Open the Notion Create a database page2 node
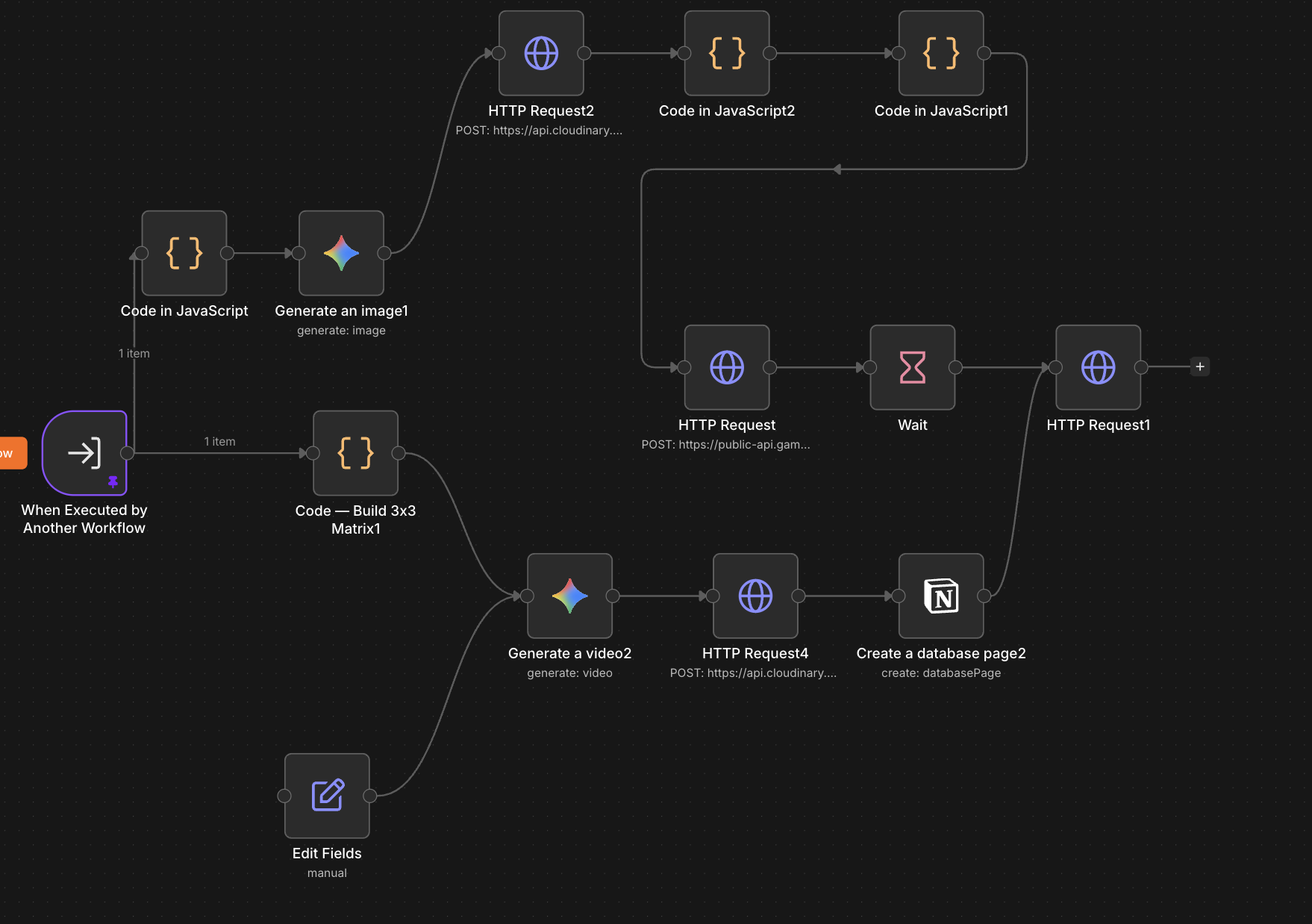Screen dimensions: 1312x924 point(941,596)
